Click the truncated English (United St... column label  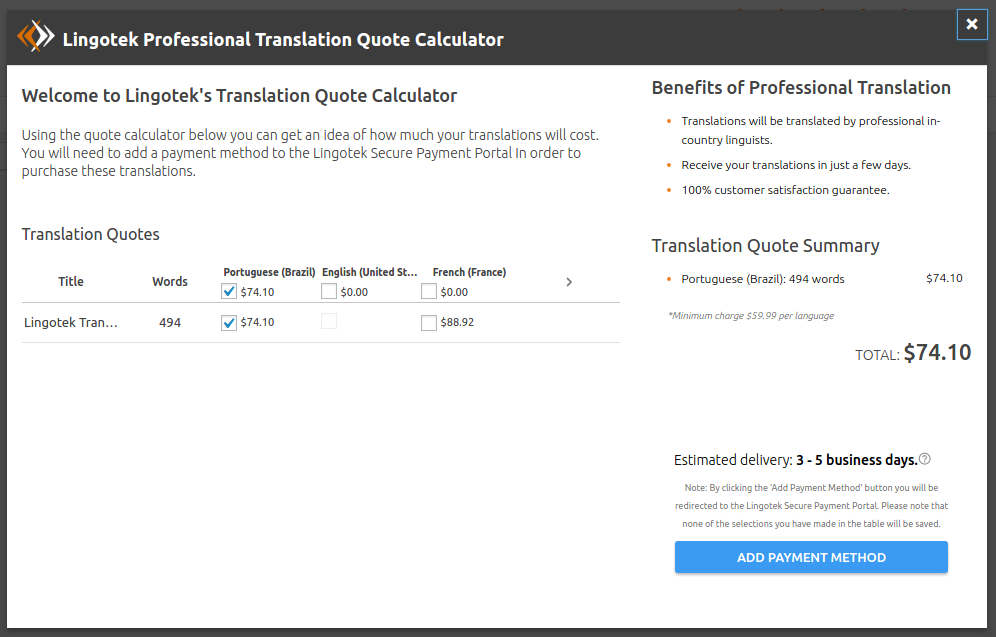point(369,272)
